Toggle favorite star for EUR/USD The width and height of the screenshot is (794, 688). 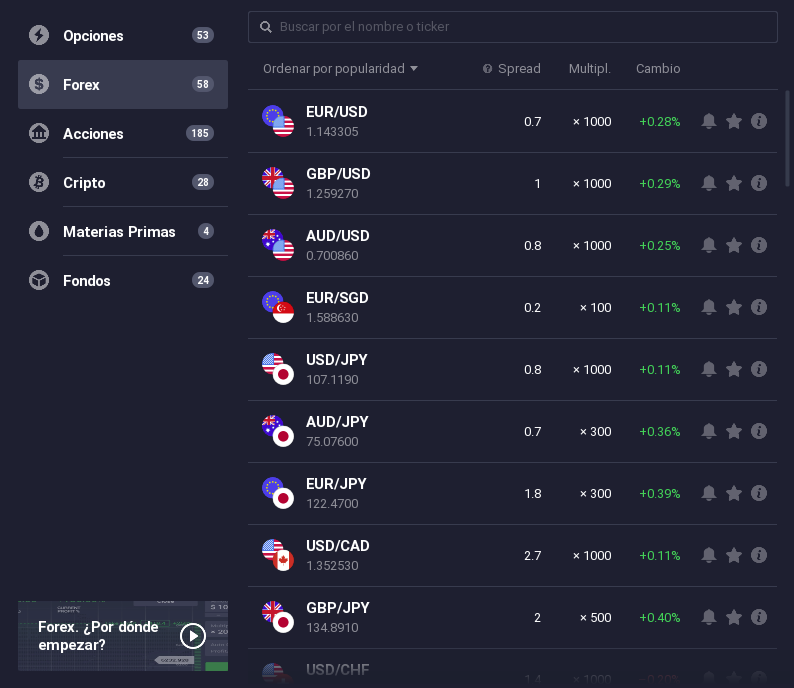click(734, 122)
